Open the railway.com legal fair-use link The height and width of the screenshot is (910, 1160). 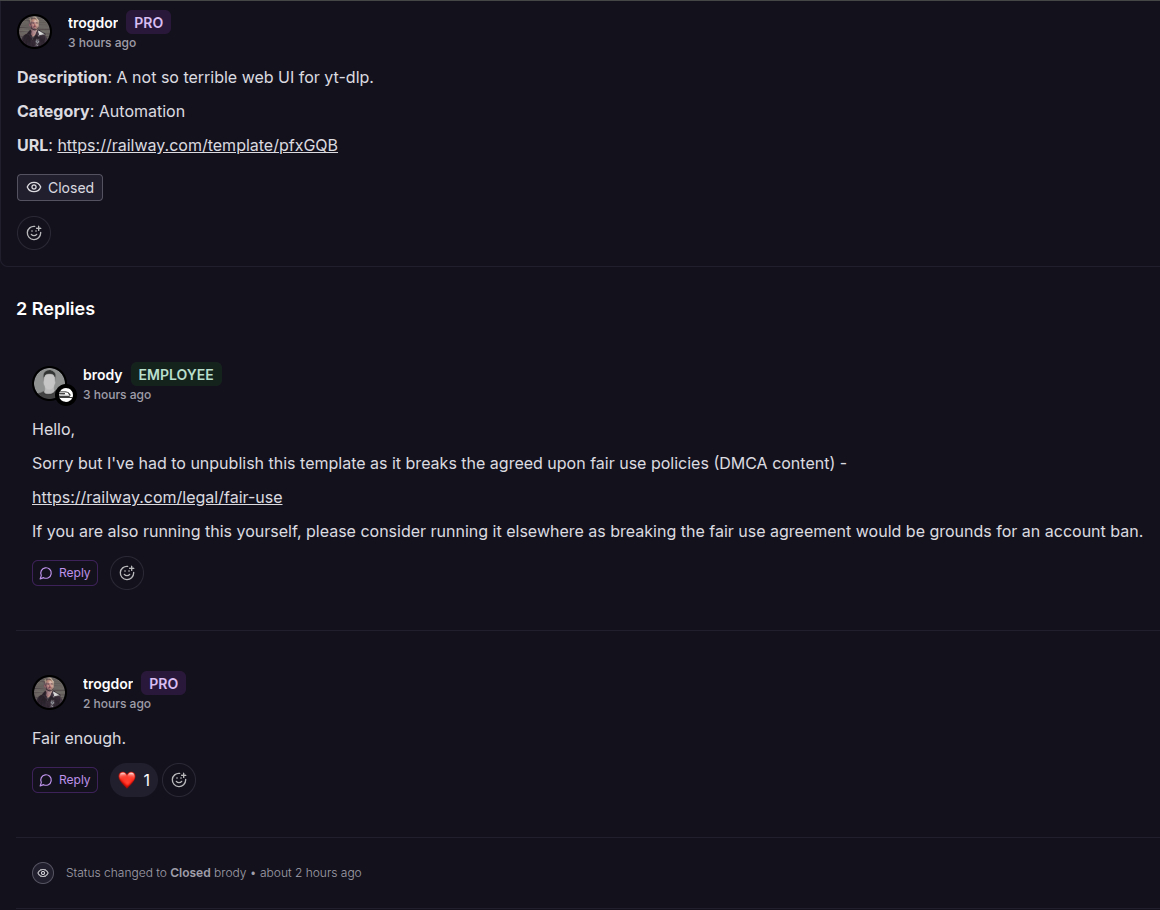tap(157, 497)
